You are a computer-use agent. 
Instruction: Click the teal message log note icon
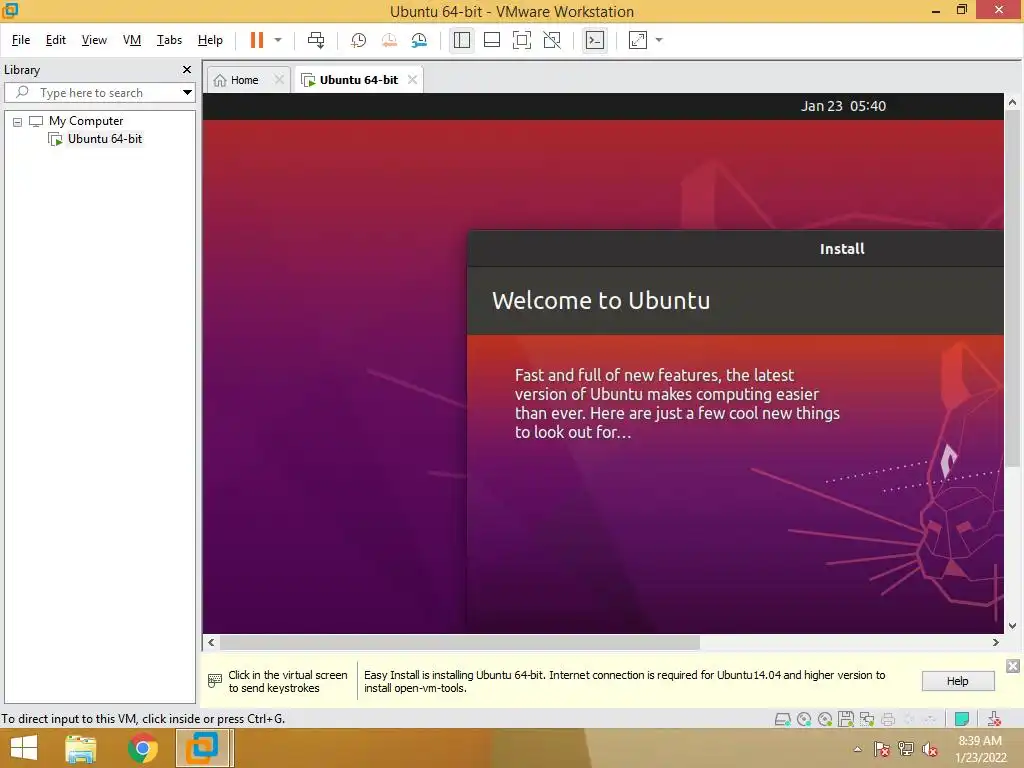tap(961, 720)
